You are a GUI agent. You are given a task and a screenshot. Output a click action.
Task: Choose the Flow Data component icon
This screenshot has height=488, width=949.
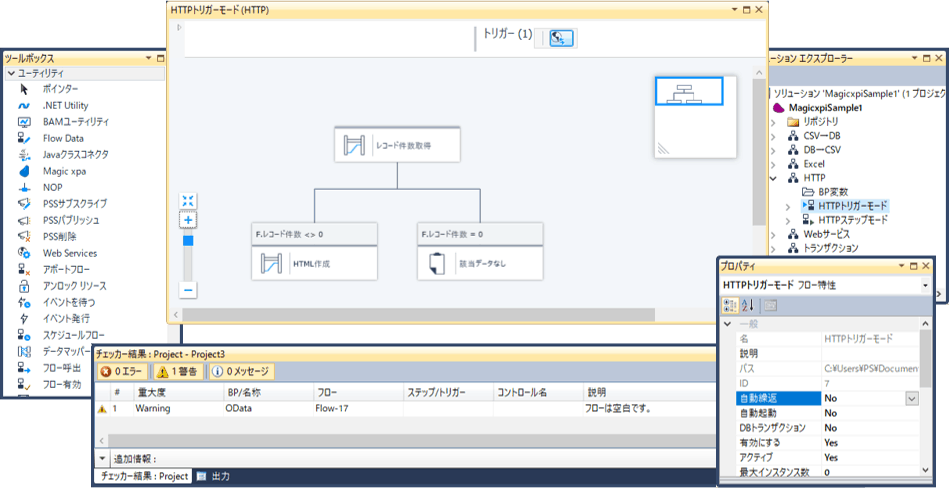pyautogui.click(x=24, y=138)
